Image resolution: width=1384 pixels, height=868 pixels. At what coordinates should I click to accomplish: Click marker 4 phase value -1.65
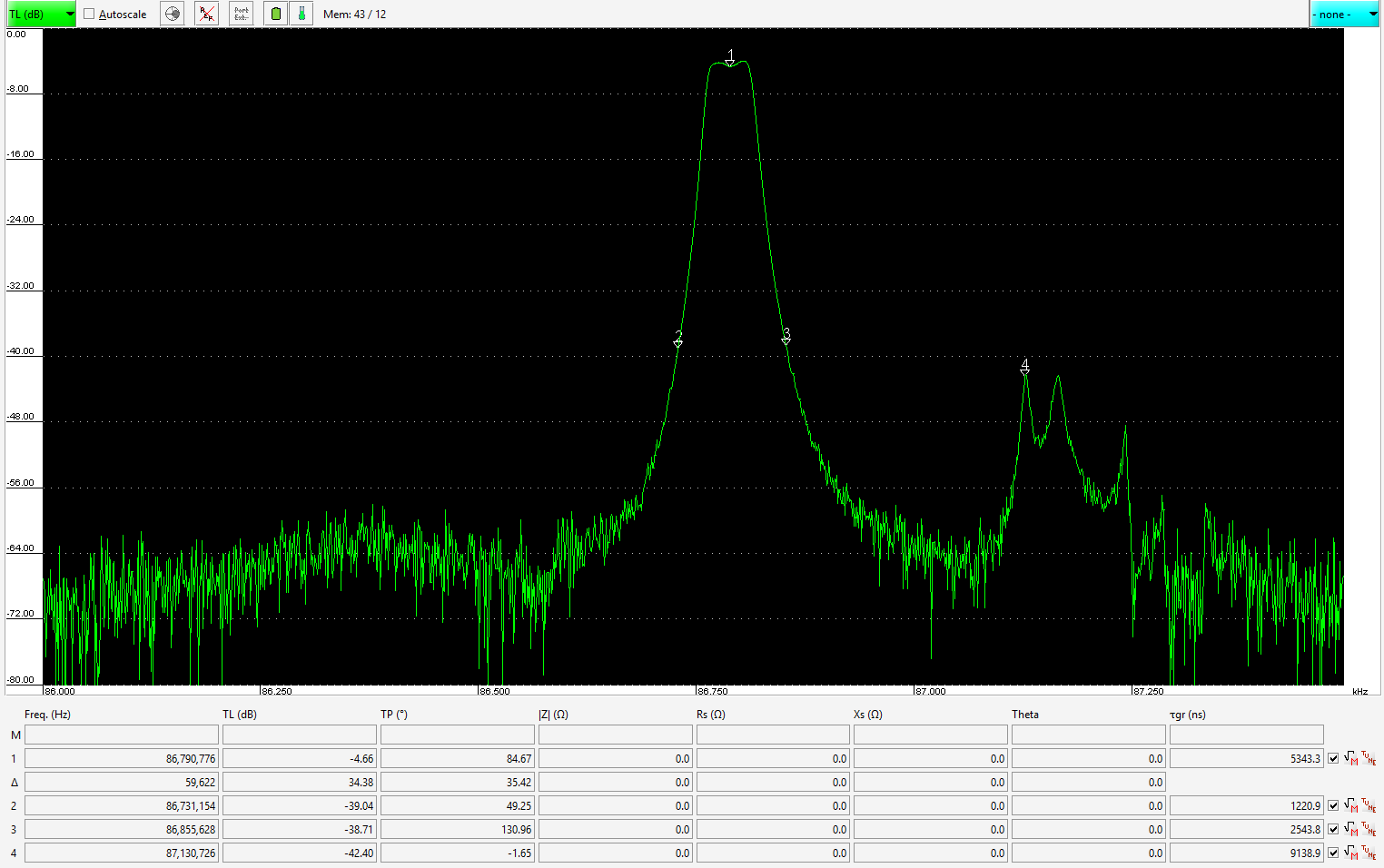458,853
